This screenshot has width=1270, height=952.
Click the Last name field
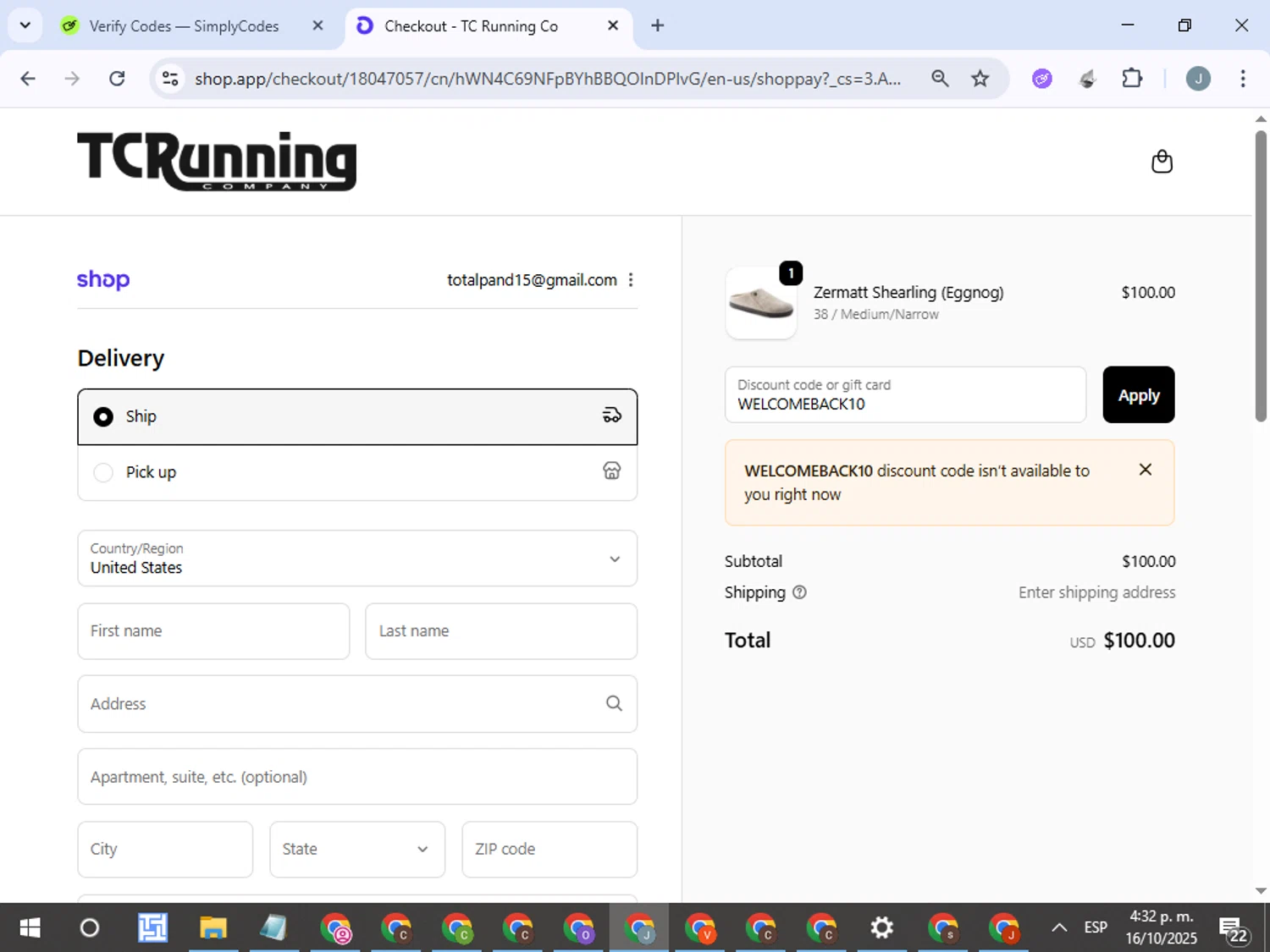(501, 631)
